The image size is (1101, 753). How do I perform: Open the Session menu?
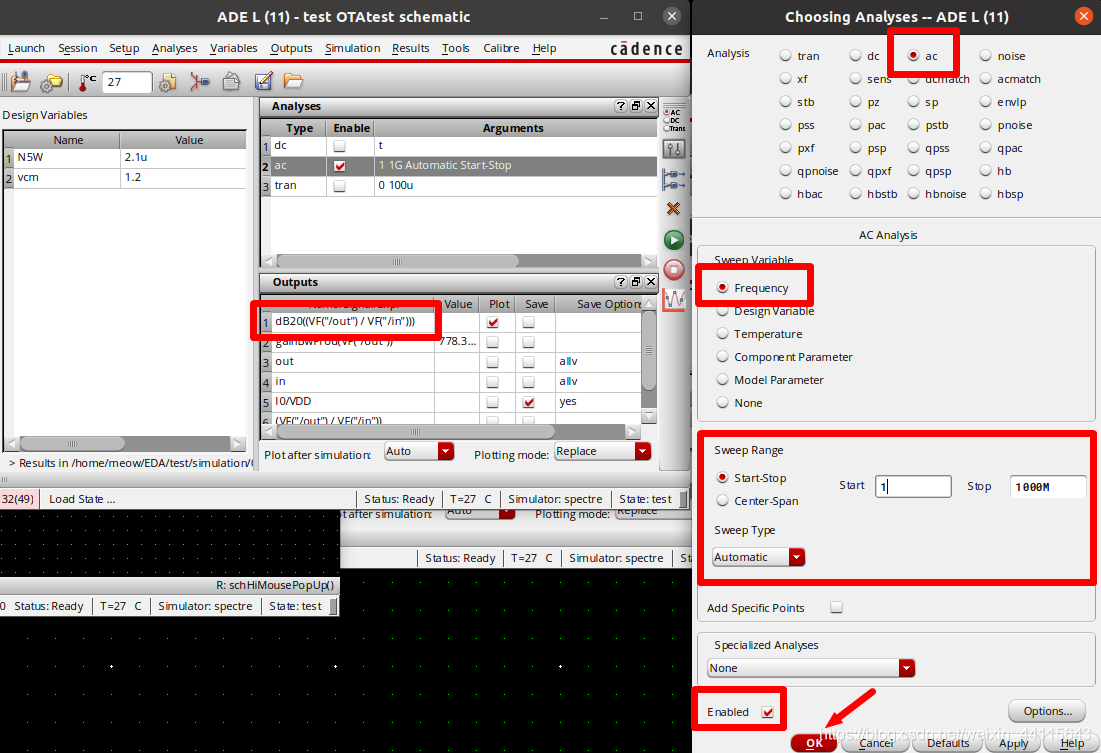(x=77, y=48)
